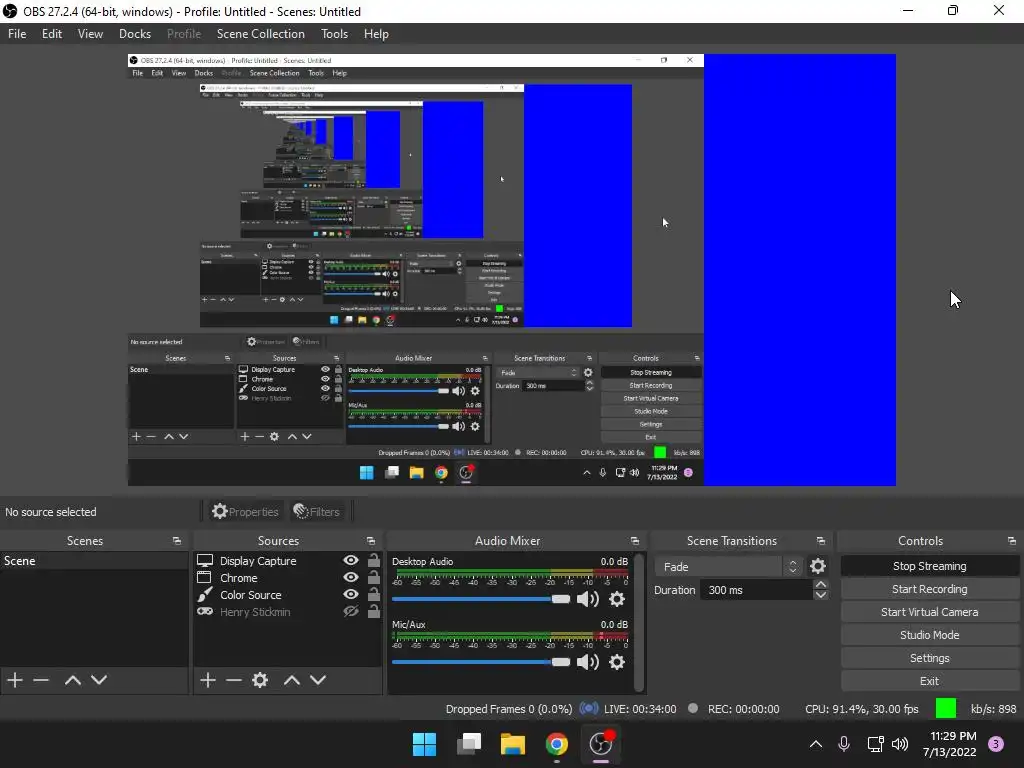Viewport: 1024px width, 768px height.
Task: Show hidden tray icons chevron
Action: [x=816, y=744]
